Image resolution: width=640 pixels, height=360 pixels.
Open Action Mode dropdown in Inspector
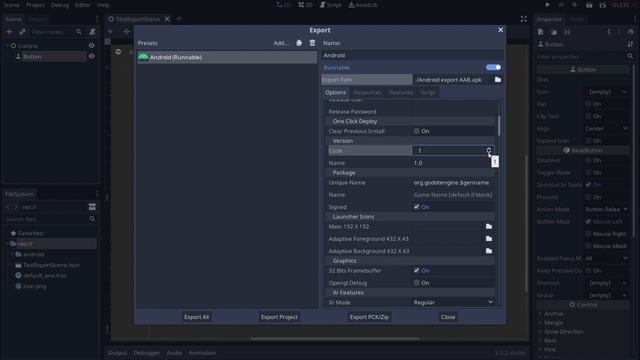click(x=607, y=209)
